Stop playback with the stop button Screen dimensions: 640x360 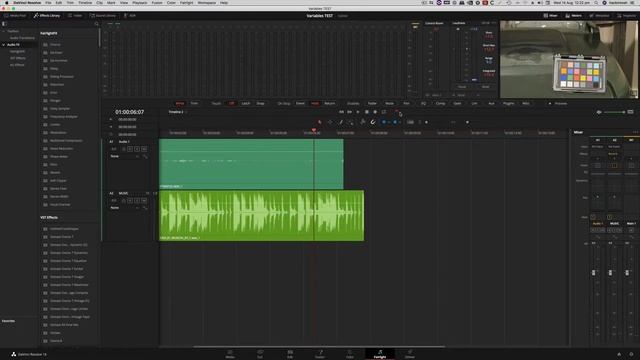(x=367, y=112)
